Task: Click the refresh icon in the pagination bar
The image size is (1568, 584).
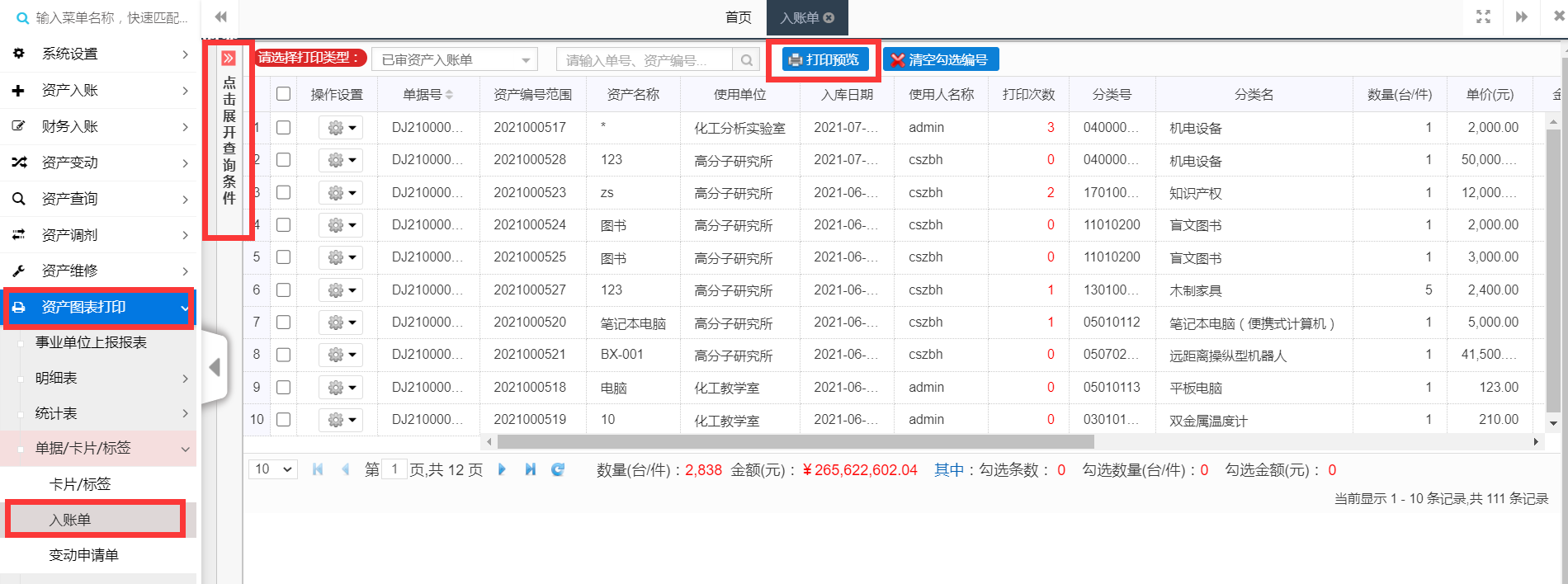Action: [558, 469]
